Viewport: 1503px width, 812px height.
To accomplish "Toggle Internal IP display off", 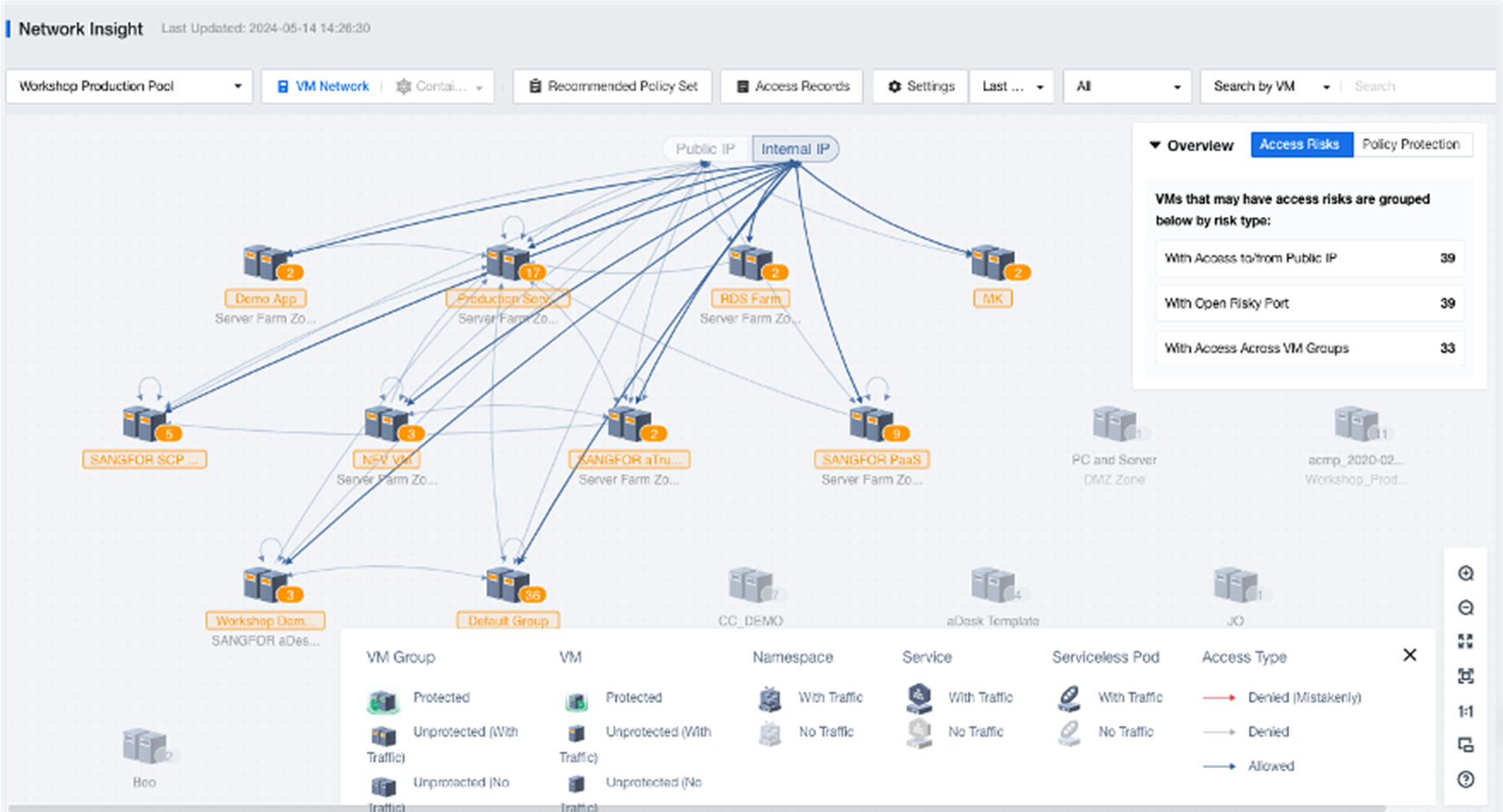I will (x=795, y=148).
